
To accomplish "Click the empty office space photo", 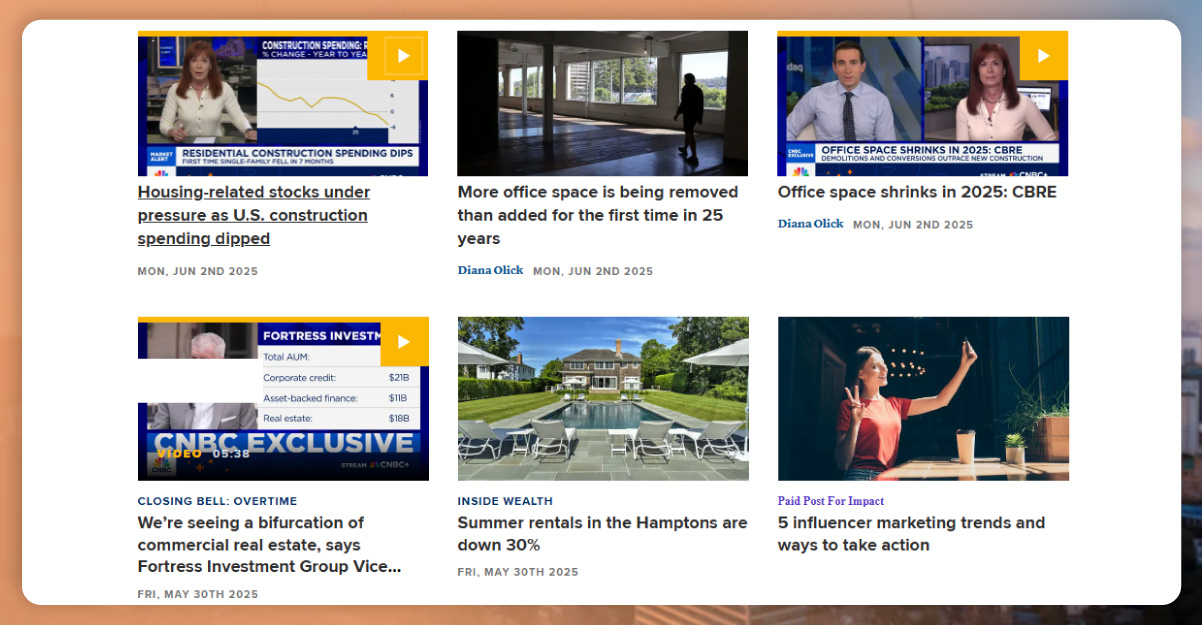I will click(x=602, y=103).
